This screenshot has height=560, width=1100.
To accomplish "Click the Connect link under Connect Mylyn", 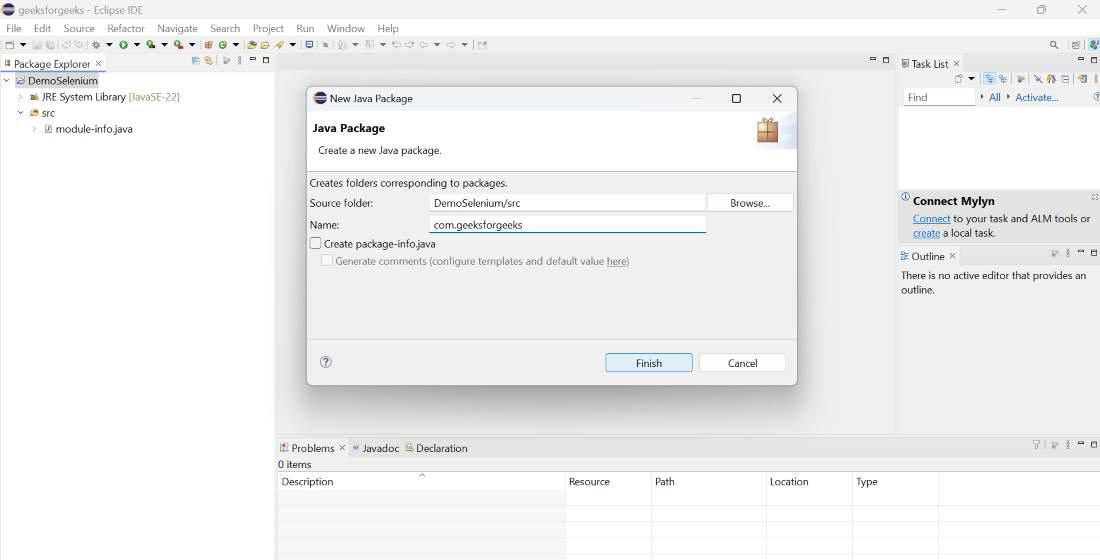I will [932, 218].
